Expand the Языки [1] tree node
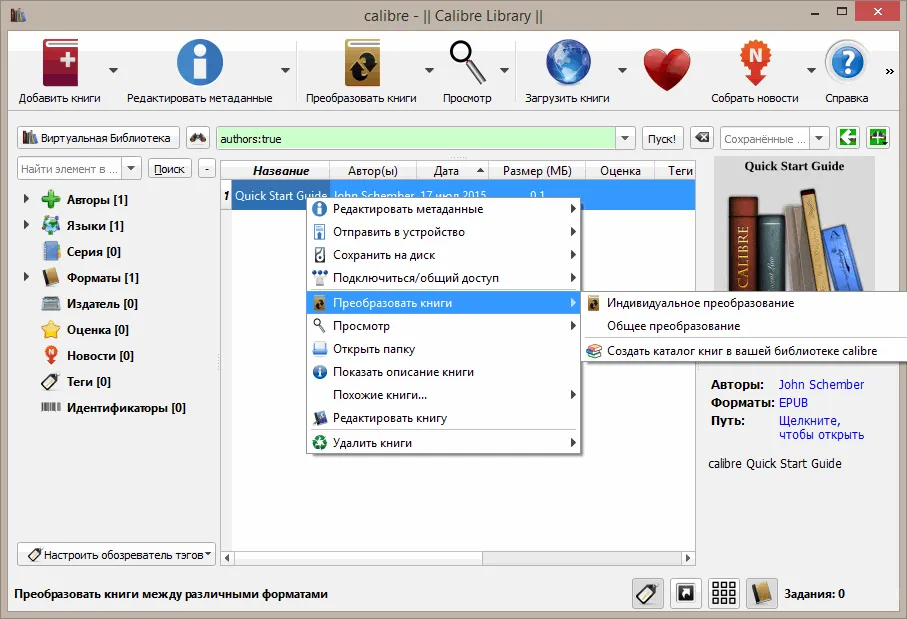Viewport: 907px width, 619px height. 26,225
